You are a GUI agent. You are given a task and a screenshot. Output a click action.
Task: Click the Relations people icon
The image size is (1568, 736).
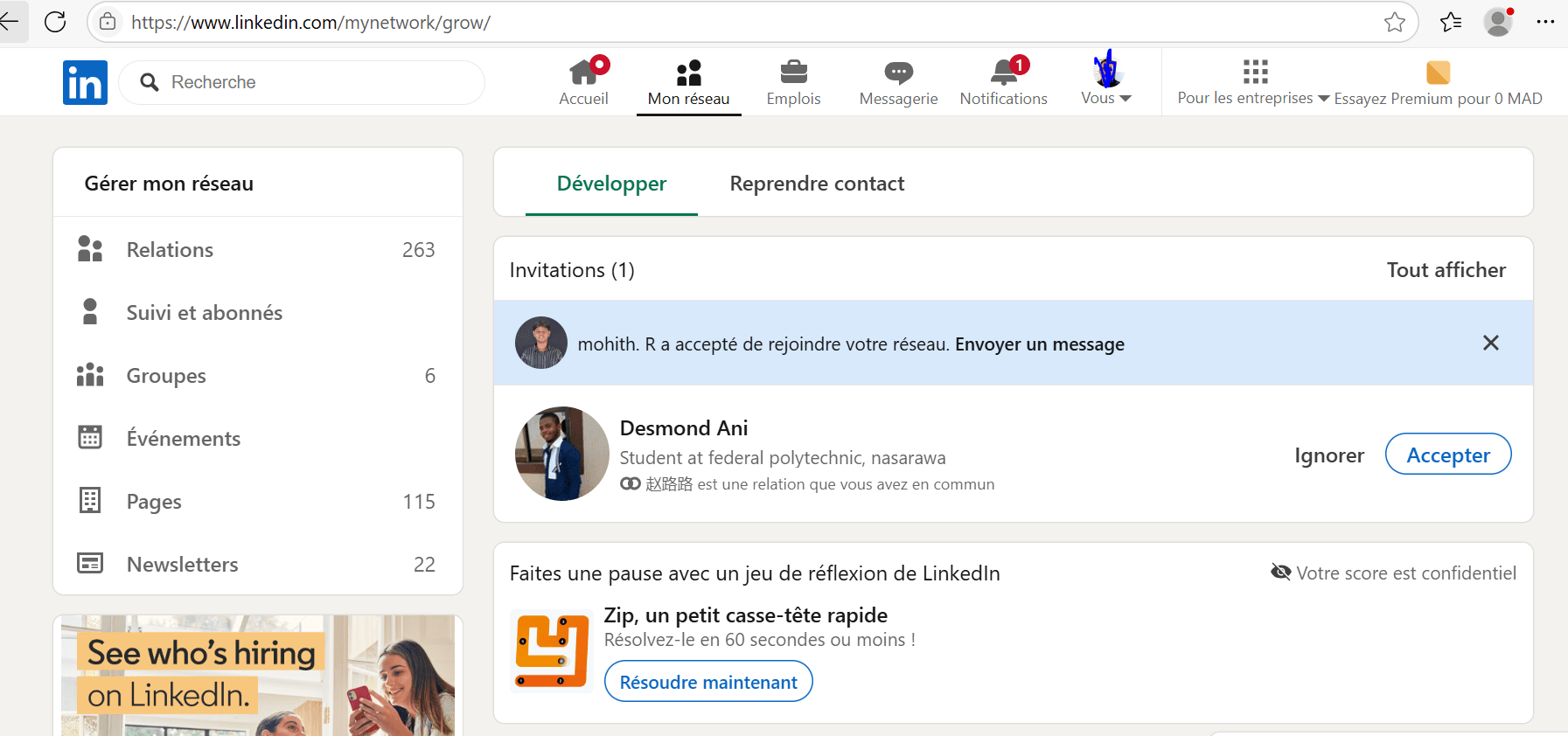(x=90, y=249)
